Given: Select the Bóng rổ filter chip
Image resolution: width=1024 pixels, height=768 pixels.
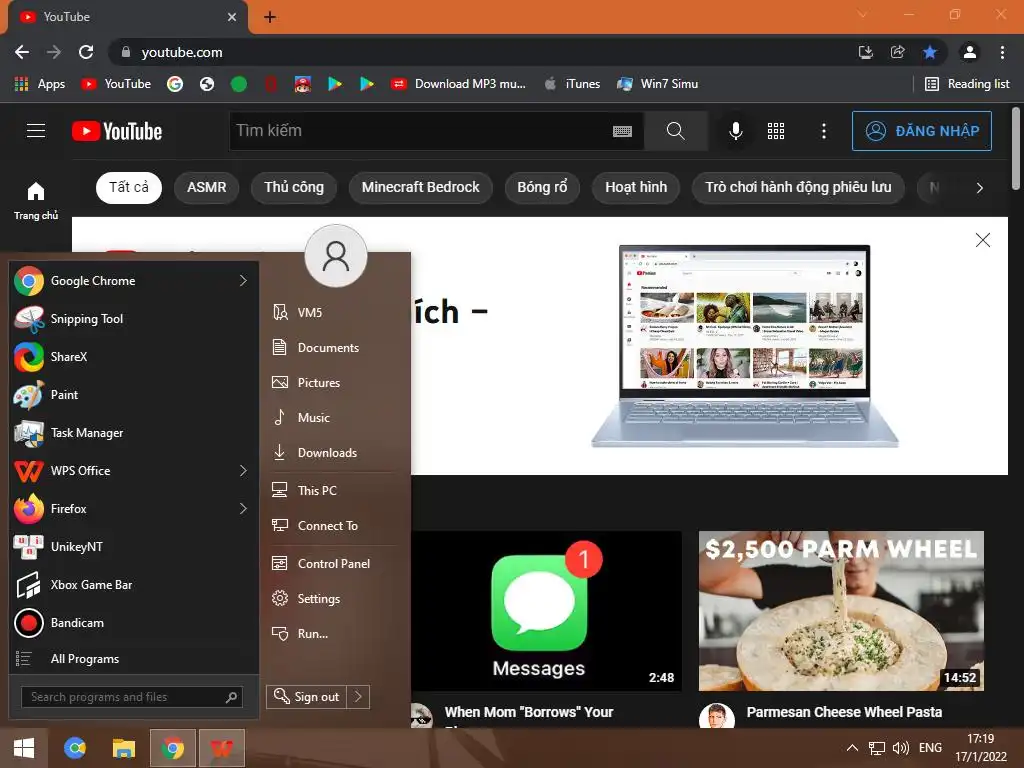Looking at the screenshot, I should (542, 187).
